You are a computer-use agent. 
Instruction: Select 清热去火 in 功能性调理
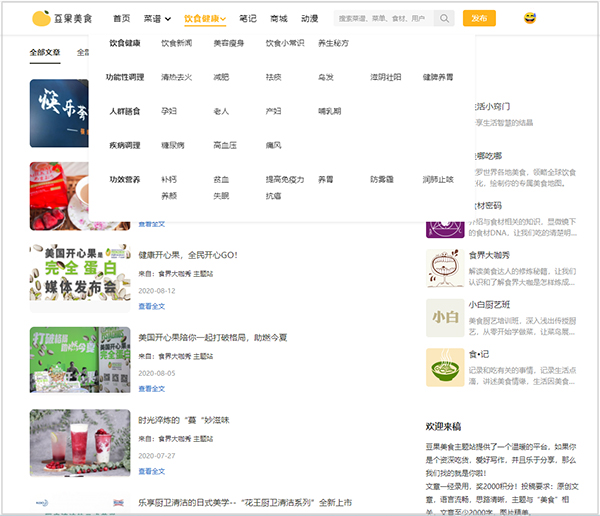pos(177,77)
